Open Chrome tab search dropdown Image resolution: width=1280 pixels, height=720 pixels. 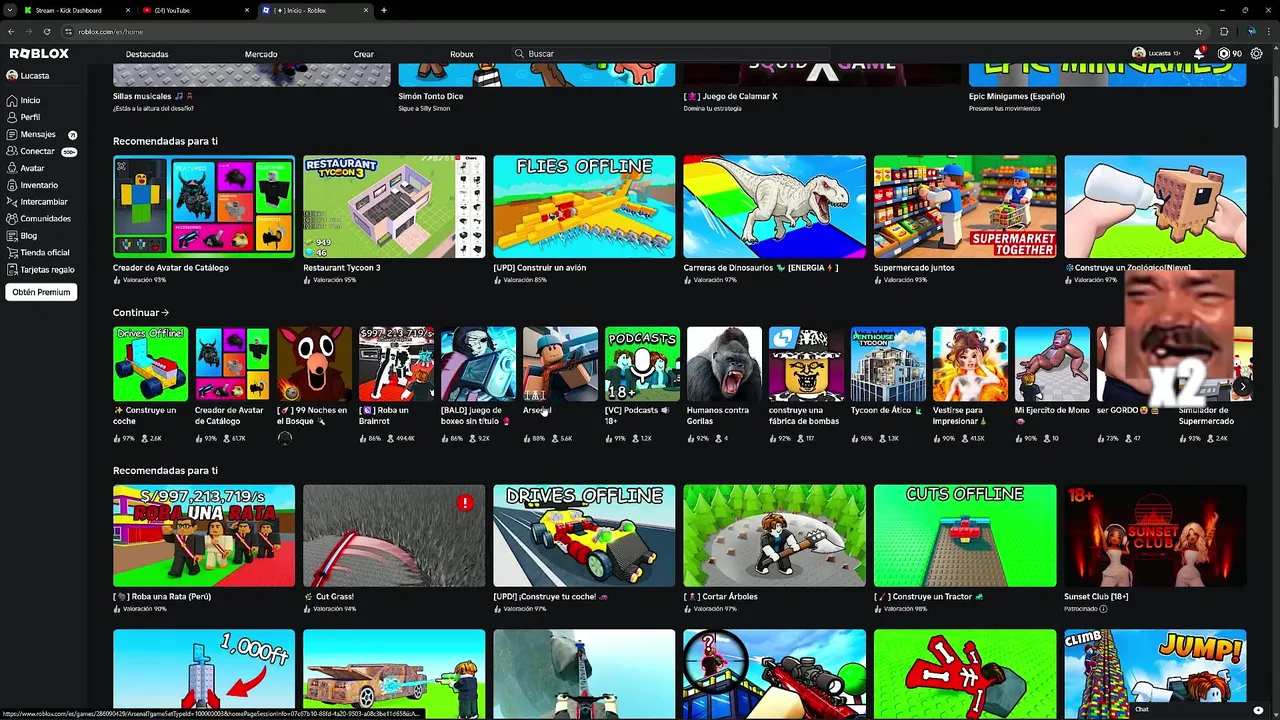coord(10,10)
